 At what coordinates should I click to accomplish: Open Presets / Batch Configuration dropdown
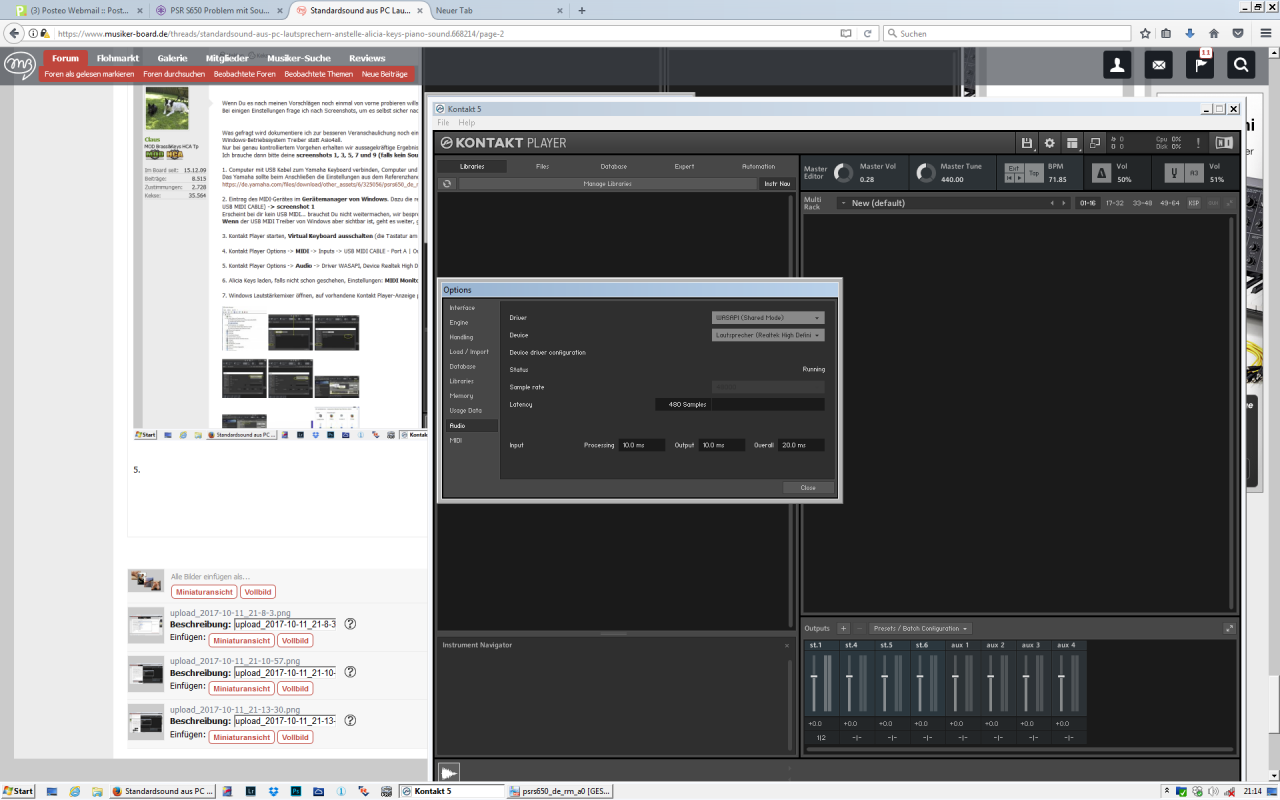pos(920,628)
